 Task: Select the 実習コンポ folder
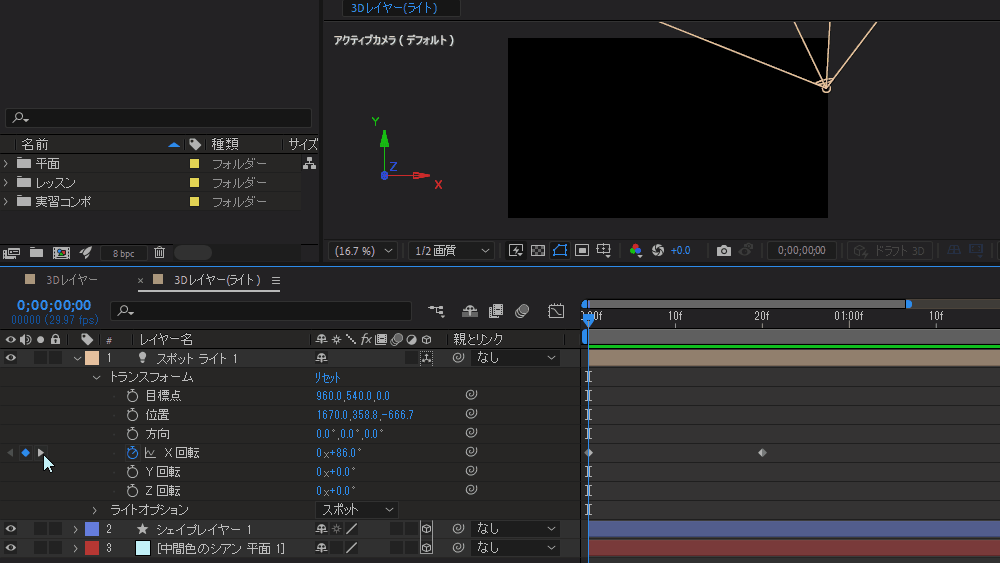pos(63,201)
